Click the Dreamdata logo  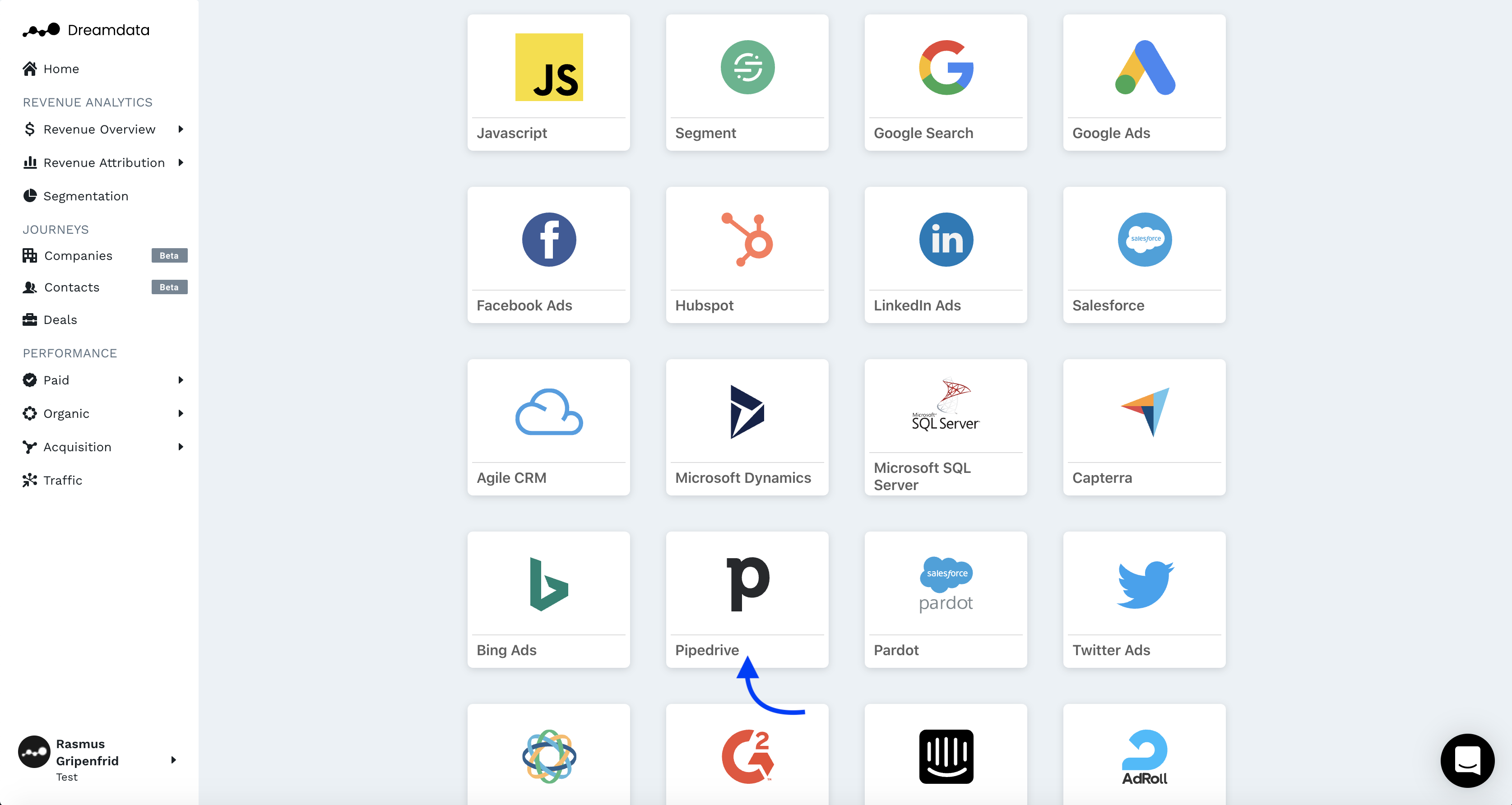tap(86, 30)
